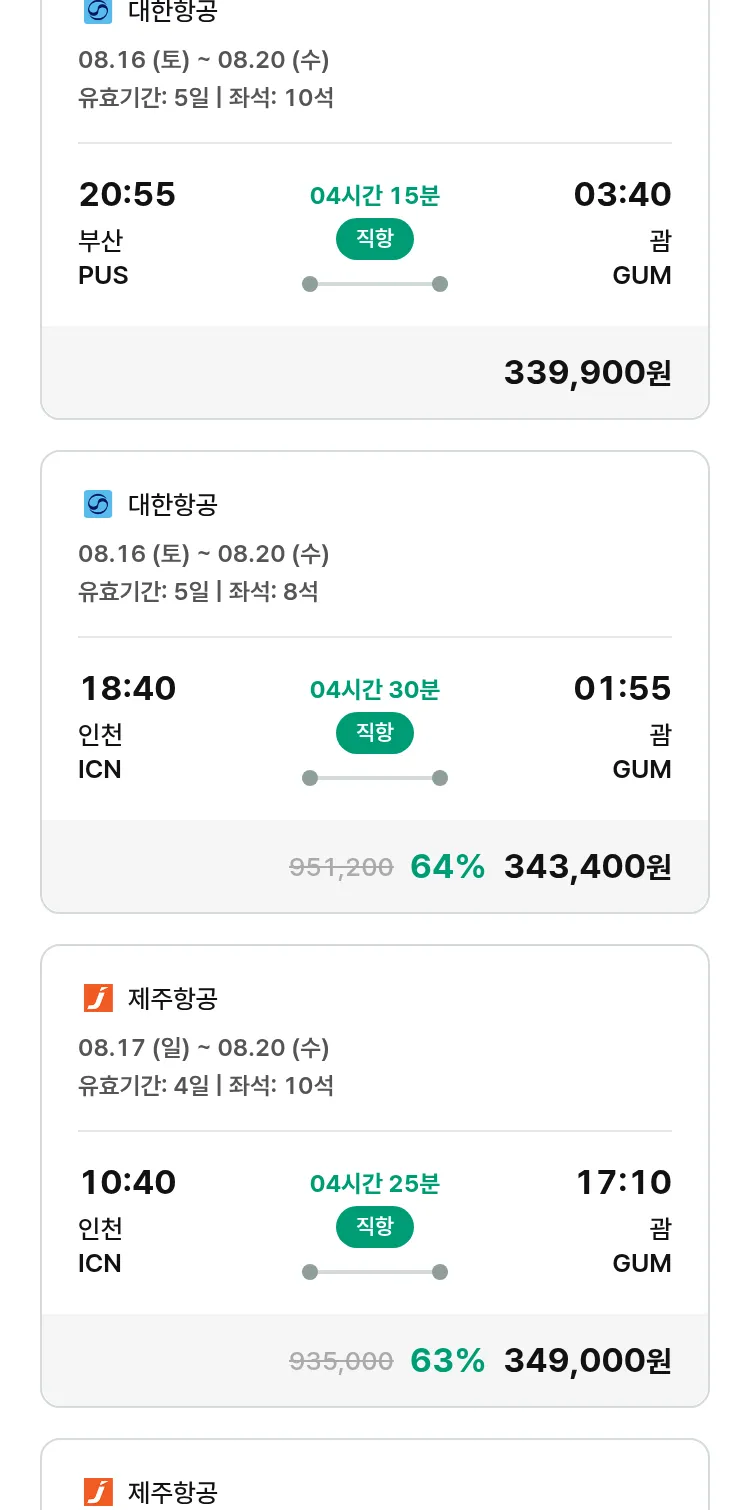Tap 직항 badge on the 10:40 Incheon flight
The width and height of the screenshot is (750, 1510).
pyautogui.click(x=374, y=1227)
